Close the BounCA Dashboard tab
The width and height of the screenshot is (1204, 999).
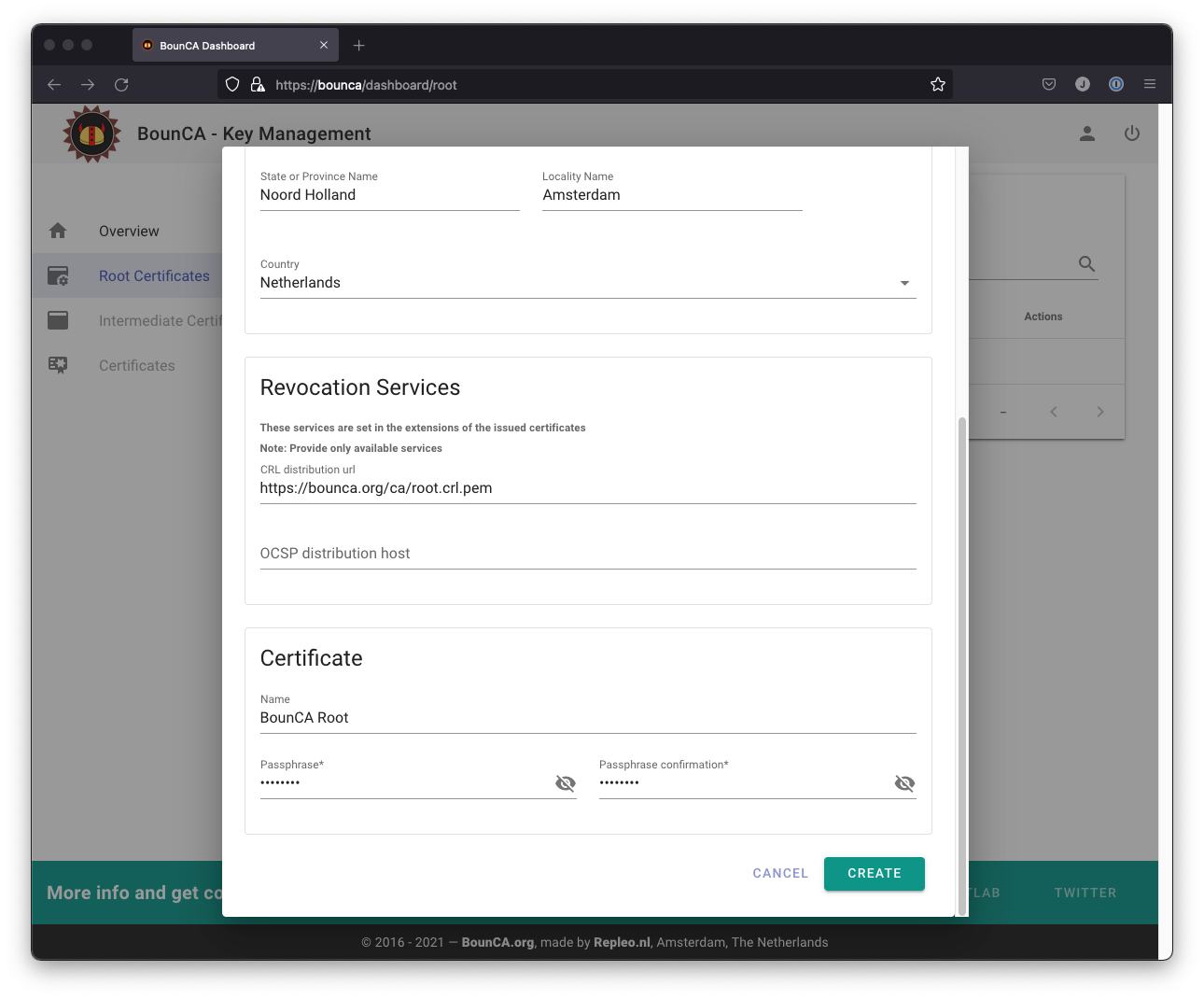(324, 45)
